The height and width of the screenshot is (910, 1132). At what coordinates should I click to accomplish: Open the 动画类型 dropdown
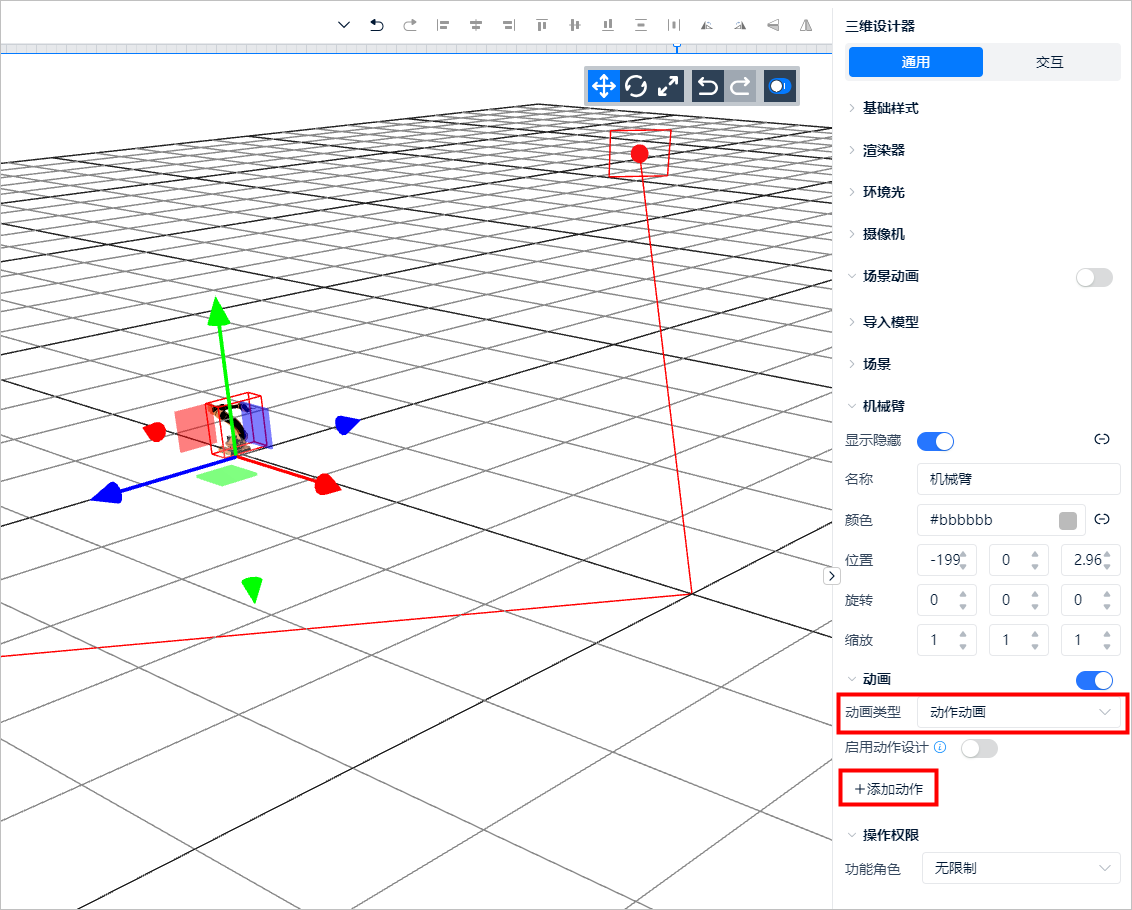1019,712
